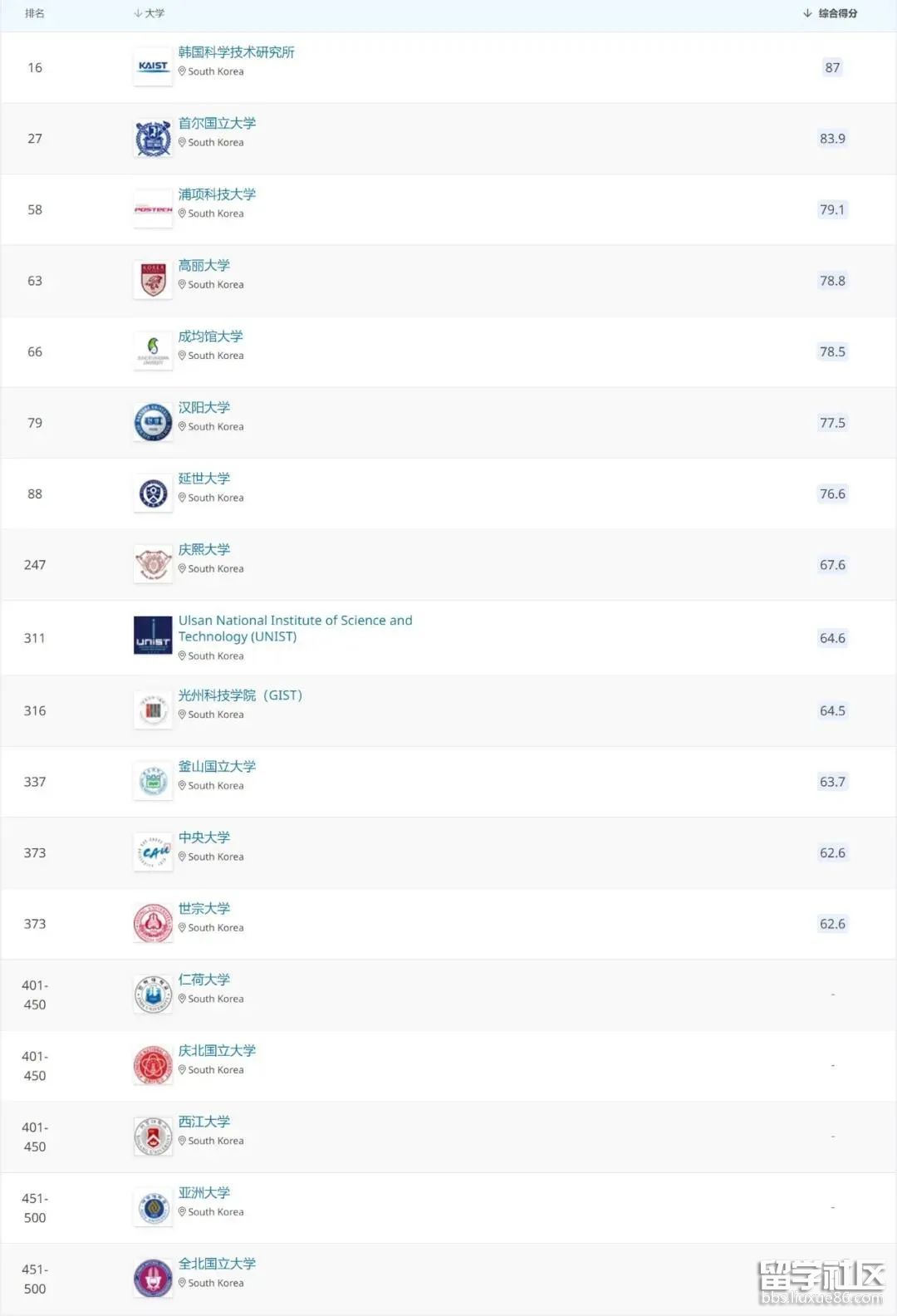This screenshot has height=1316, width=897.
Task: Click the South Korea location under 成均馆大学
Action: coord(215,356)
